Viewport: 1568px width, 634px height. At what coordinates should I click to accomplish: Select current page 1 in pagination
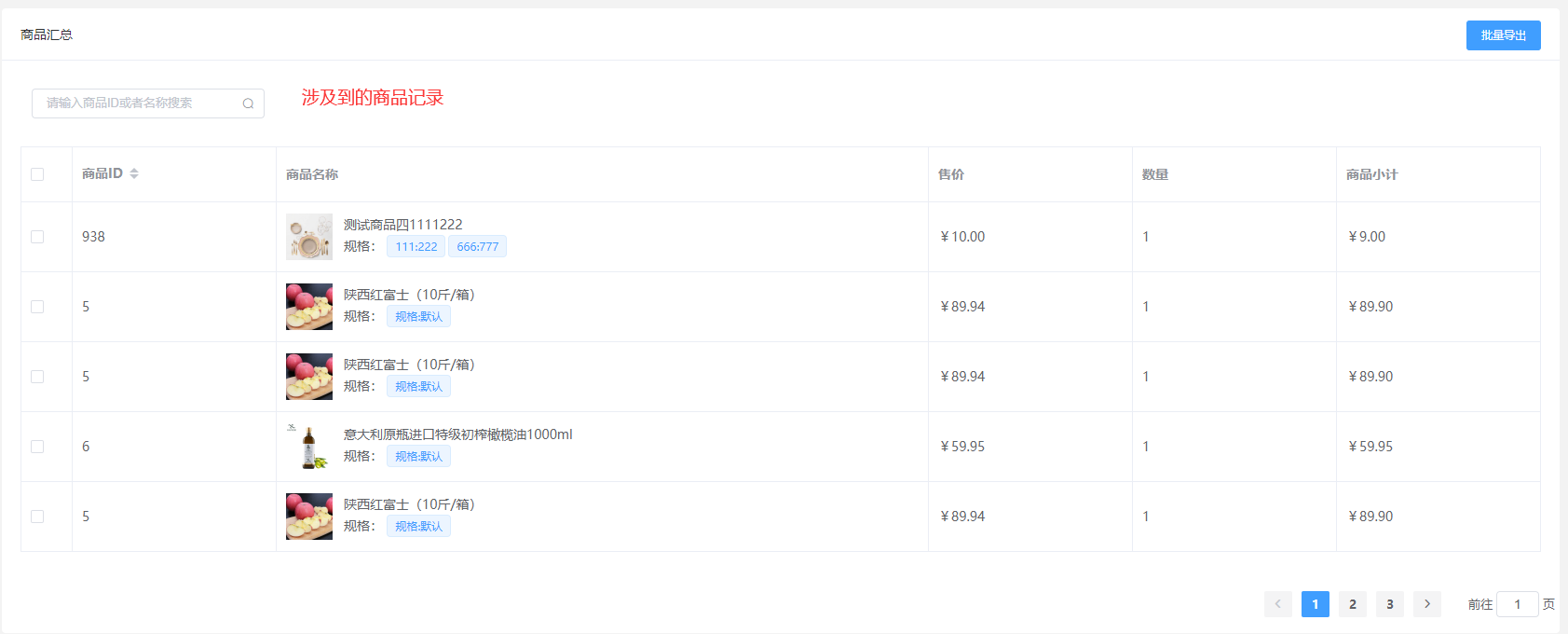click(1315, 604)
